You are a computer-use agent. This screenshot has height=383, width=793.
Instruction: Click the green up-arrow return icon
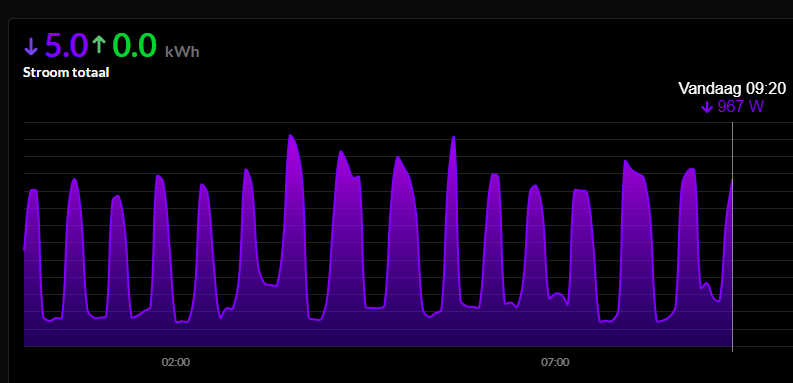point(100,45)
